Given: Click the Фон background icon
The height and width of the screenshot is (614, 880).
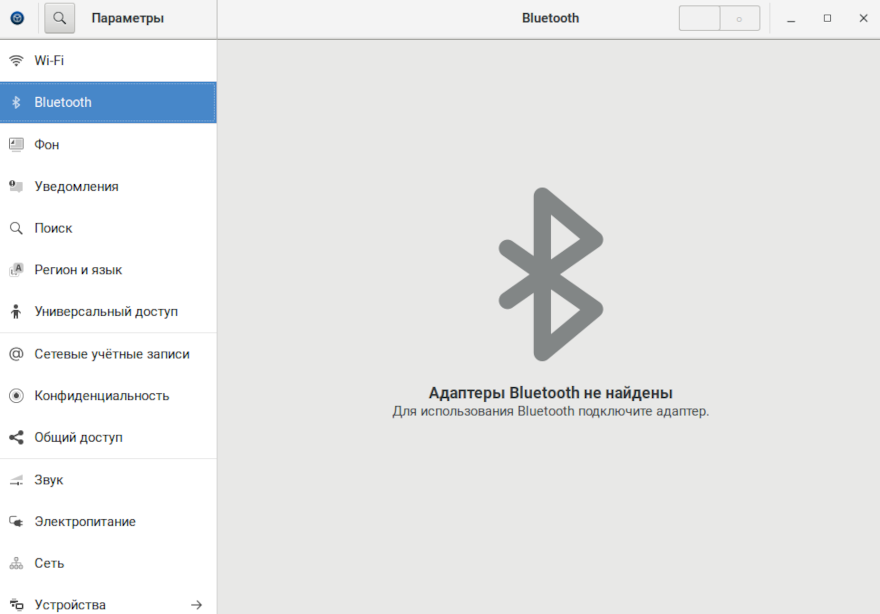Looking at the screenshot, I should click(16, 144).
